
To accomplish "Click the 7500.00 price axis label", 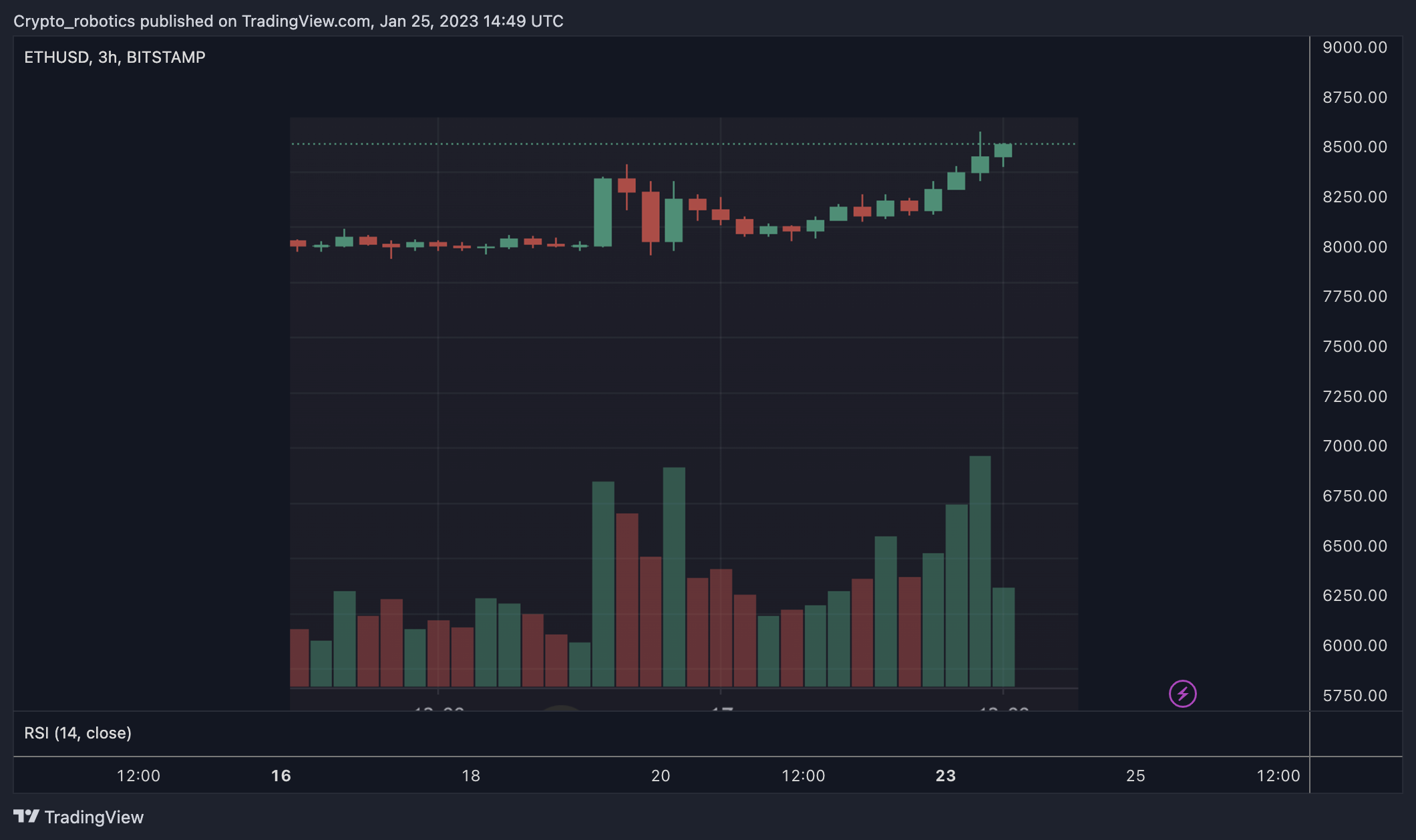I will pyautogui.click(x=1355, y=347).
